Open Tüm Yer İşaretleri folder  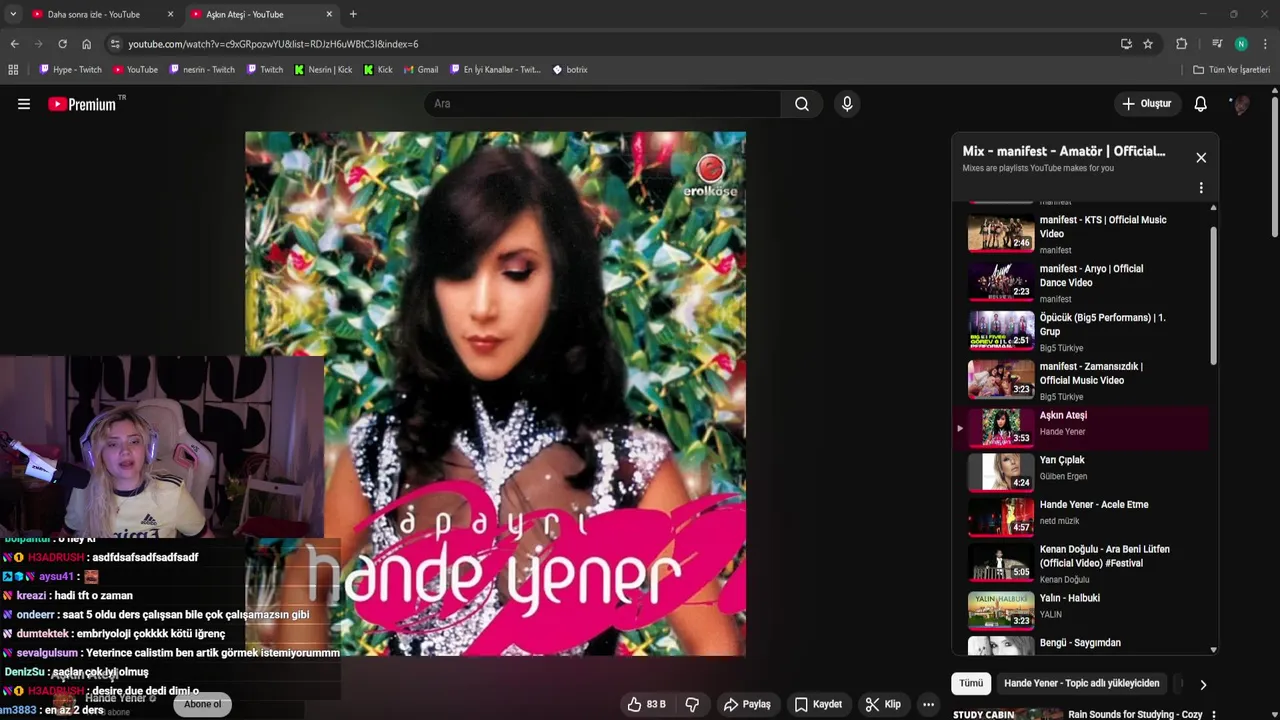[1232, 70]
